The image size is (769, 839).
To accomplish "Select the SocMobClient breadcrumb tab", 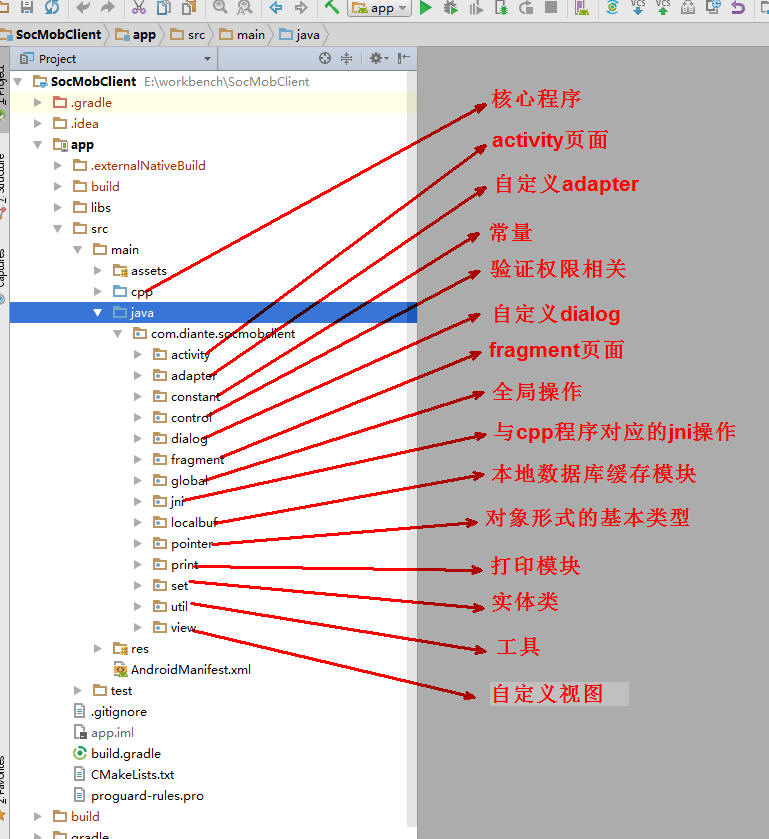I will point(57,34).
